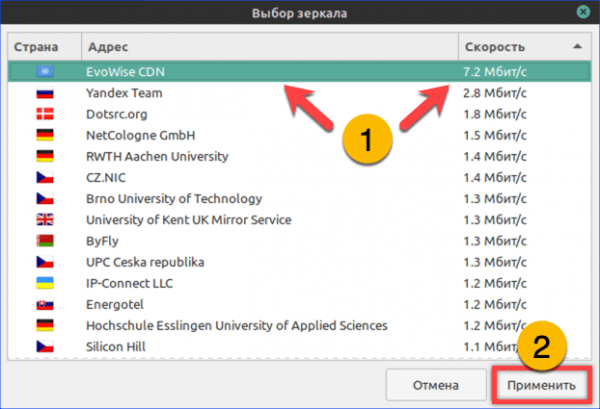
Task: Click the 7.2 Мбит/с speed value
Action: point(495,72)
